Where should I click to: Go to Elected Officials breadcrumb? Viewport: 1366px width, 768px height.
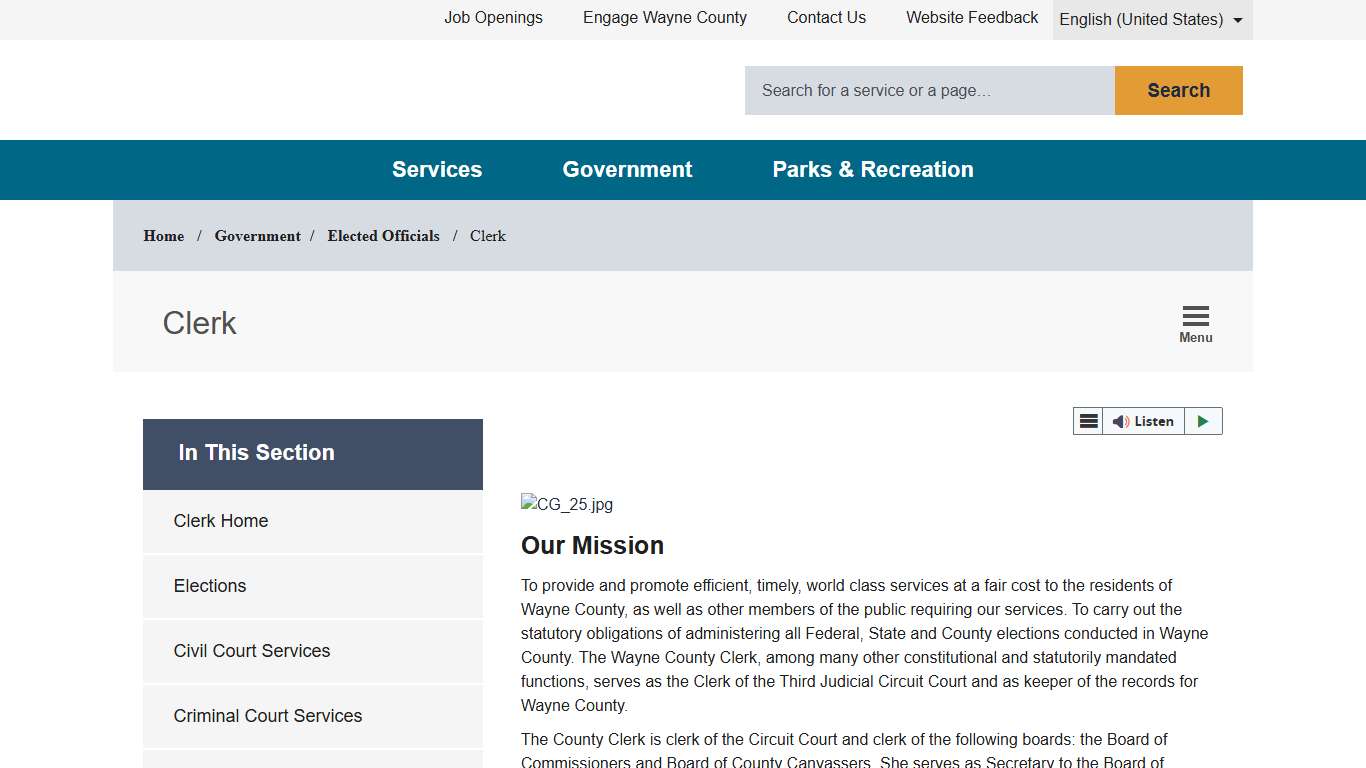(383, 236)
